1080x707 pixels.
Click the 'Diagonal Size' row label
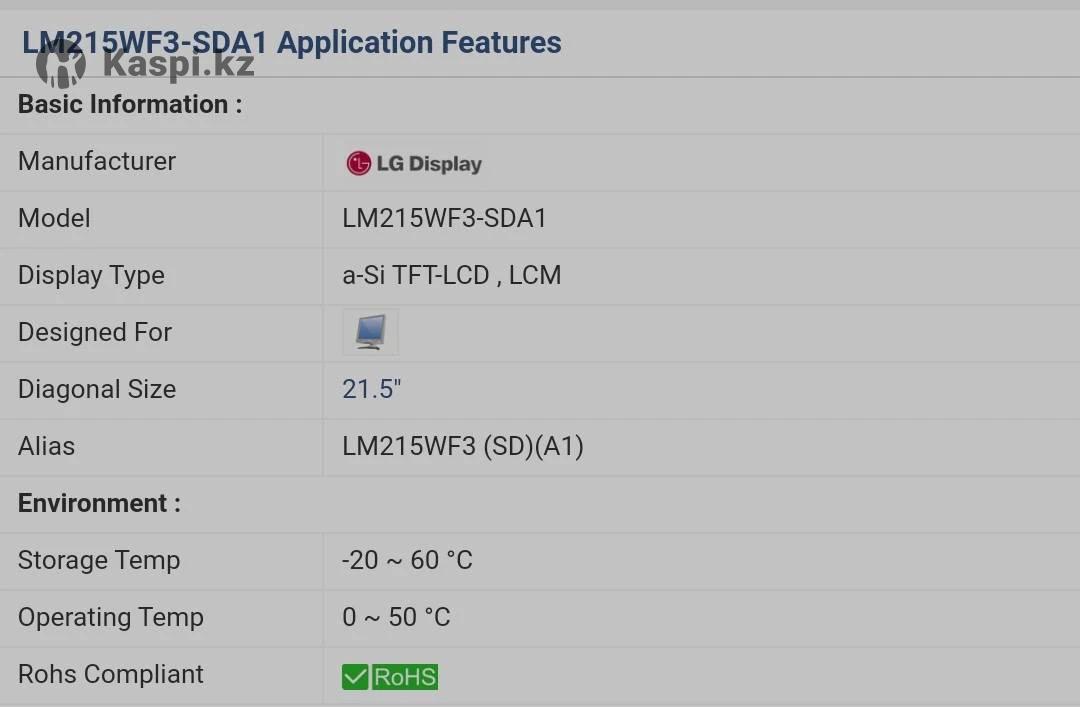click(x=97, y=389)
